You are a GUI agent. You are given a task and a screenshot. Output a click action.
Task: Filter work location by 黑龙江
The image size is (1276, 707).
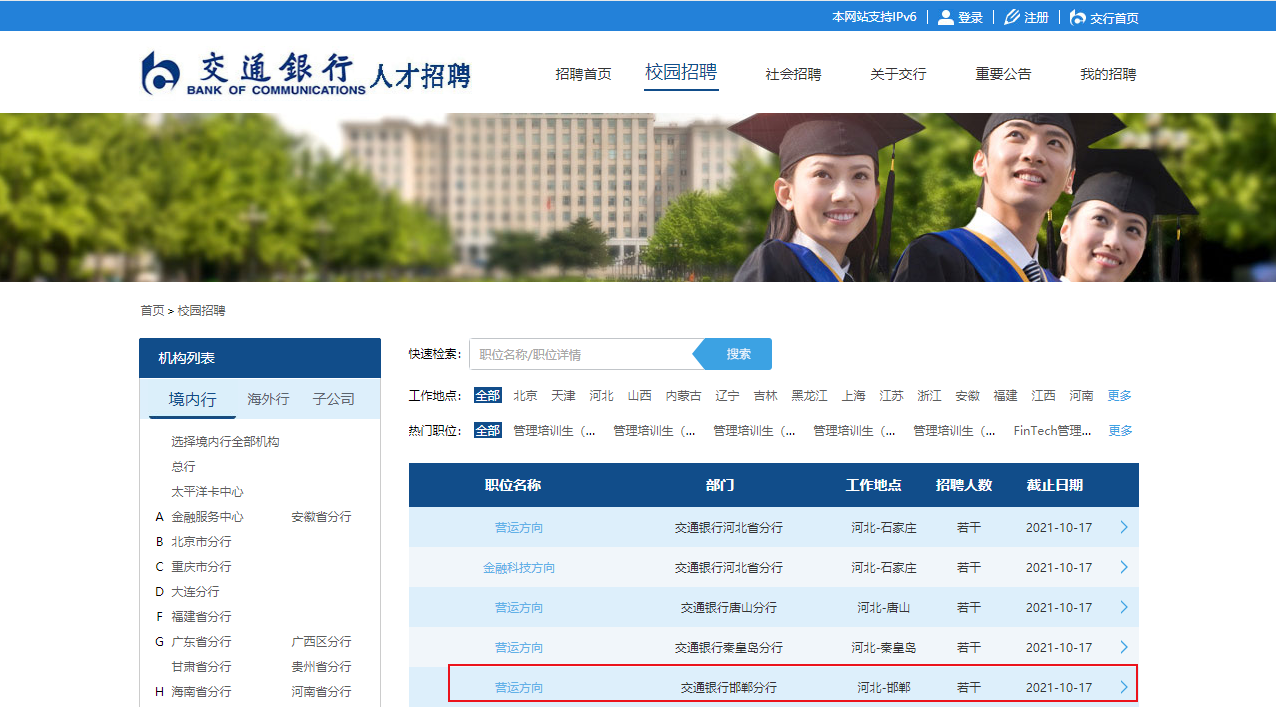pos(810,396)
